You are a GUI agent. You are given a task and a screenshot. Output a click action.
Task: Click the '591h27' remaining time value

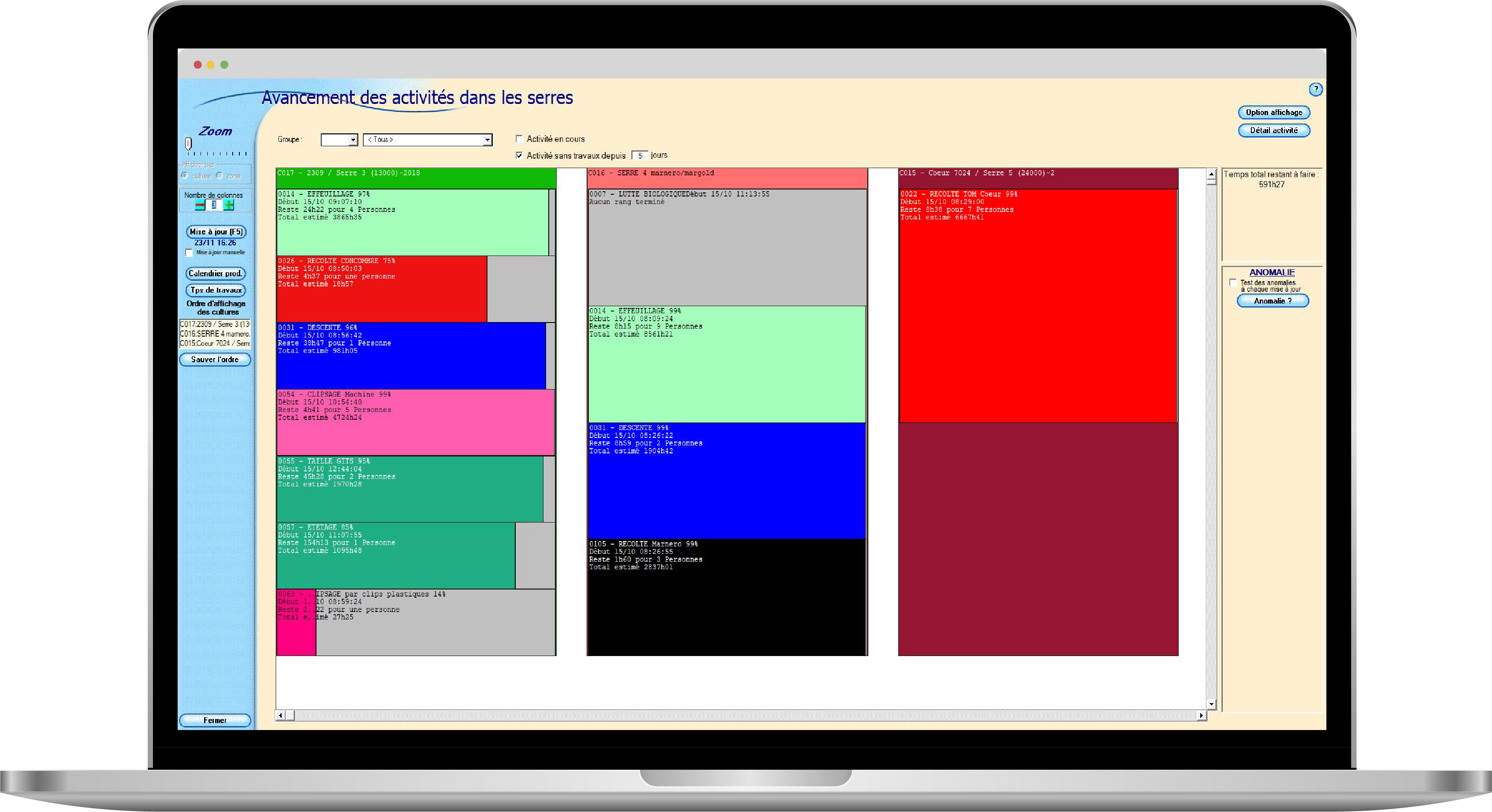tap(1271, 185)
